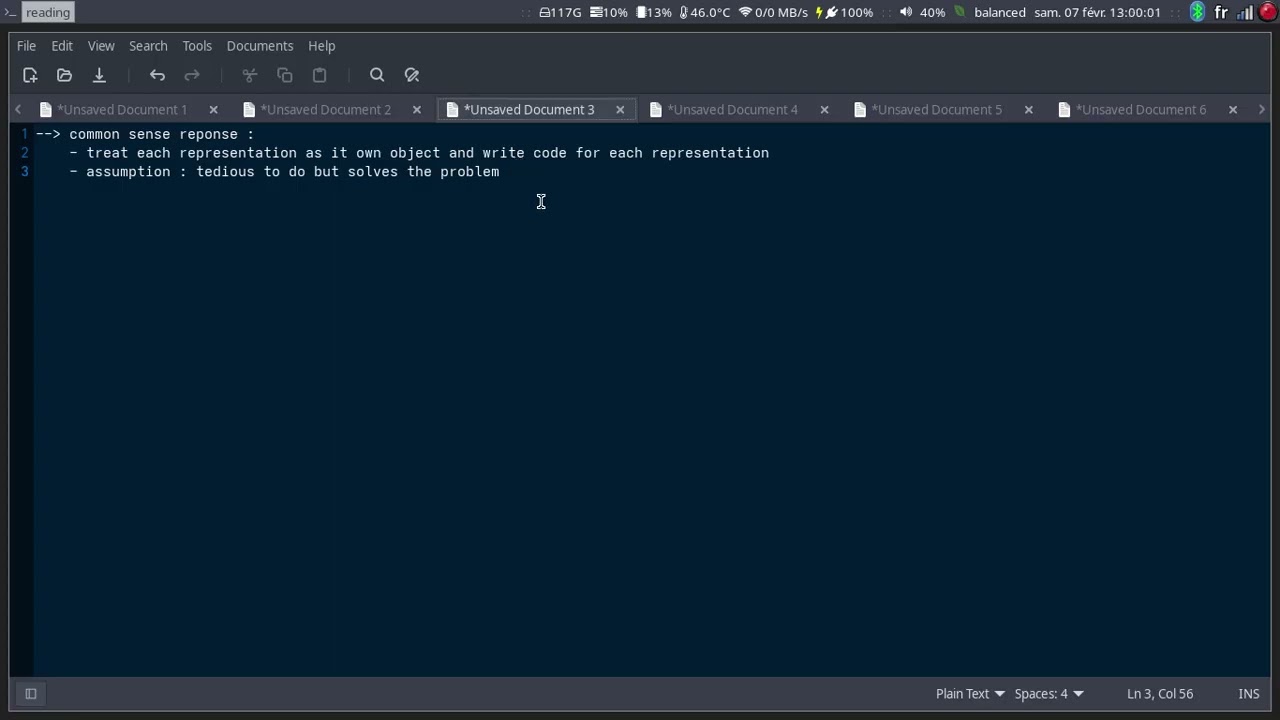The height and width of the screenshot is (720, 1280).
Task: Open the Edit menu
Action: coord(62,46)
